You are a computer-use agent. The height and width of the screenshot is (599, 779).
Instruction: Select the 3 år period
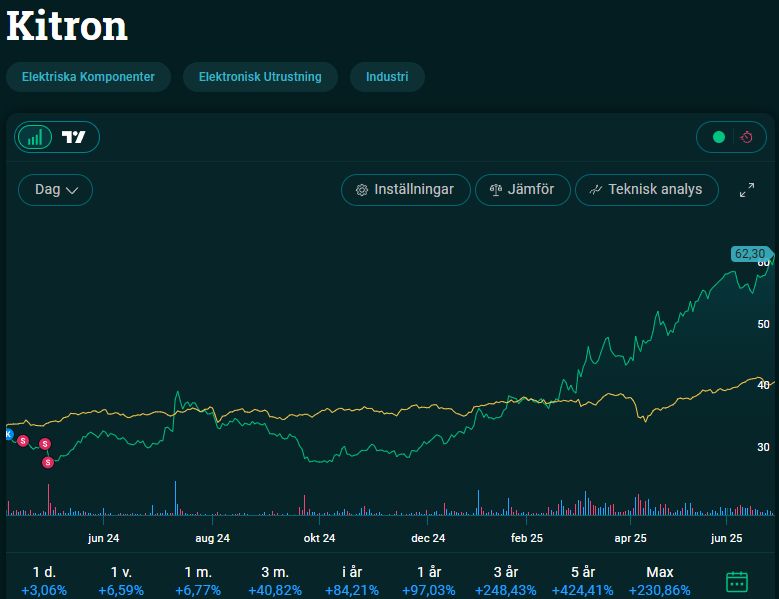(506, 581)
